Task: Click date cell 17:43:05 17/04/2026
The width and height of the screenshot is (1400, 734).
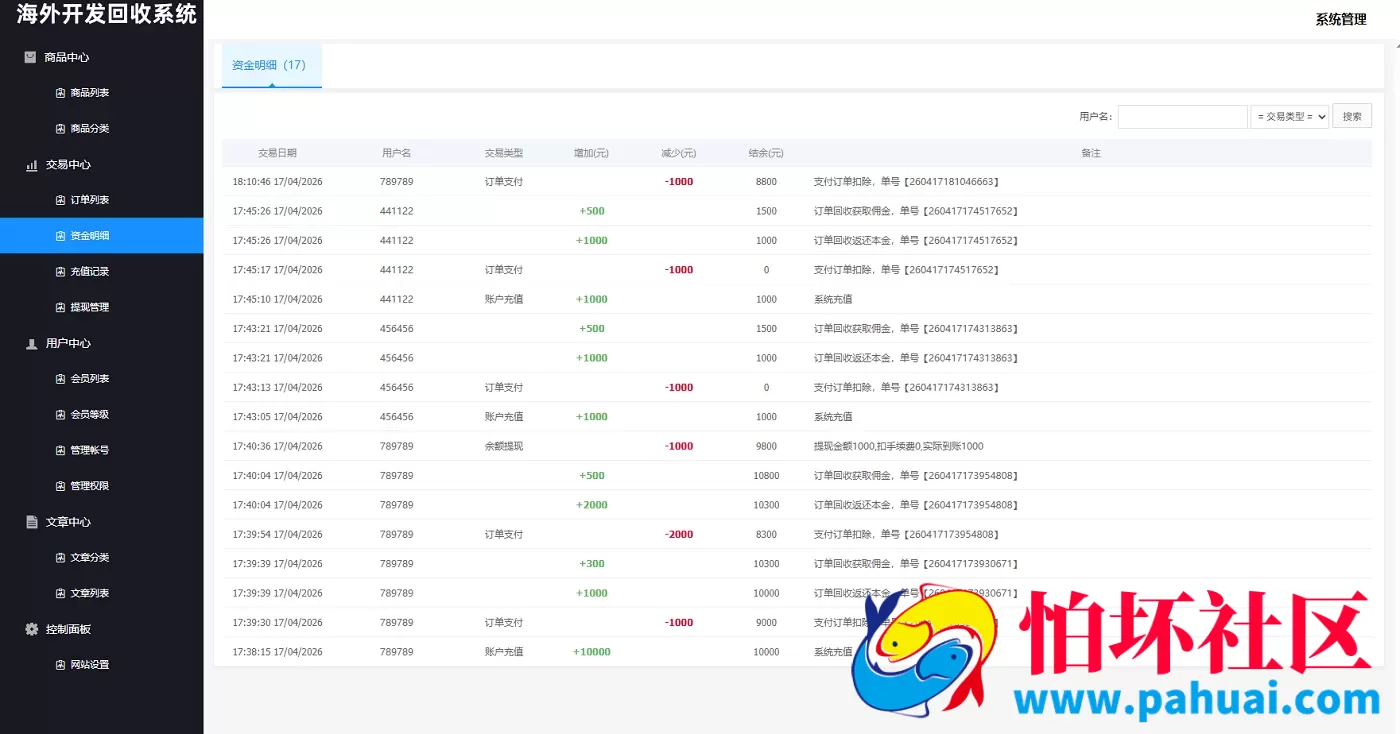Action: [x=277, y=417]
